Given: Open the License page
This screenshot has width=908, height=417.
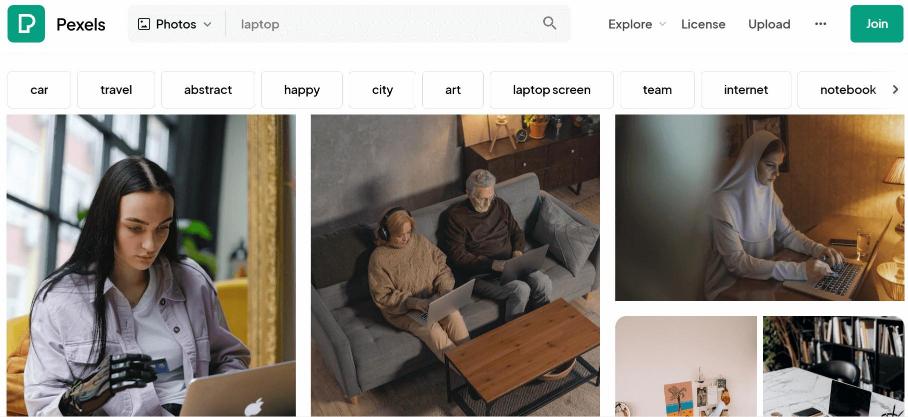Looking at the screenshot, I should (703, 24).
